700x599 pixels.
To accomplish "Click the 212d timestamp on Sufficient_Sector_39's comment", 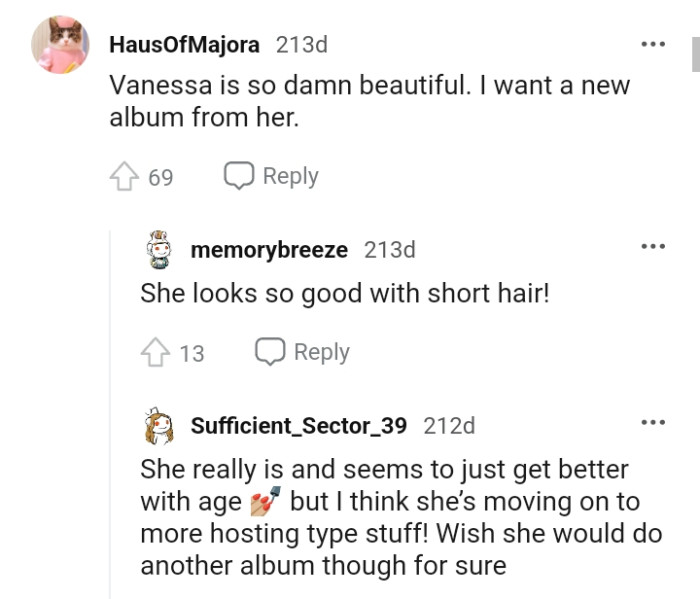I will click(x=449, y=425).
